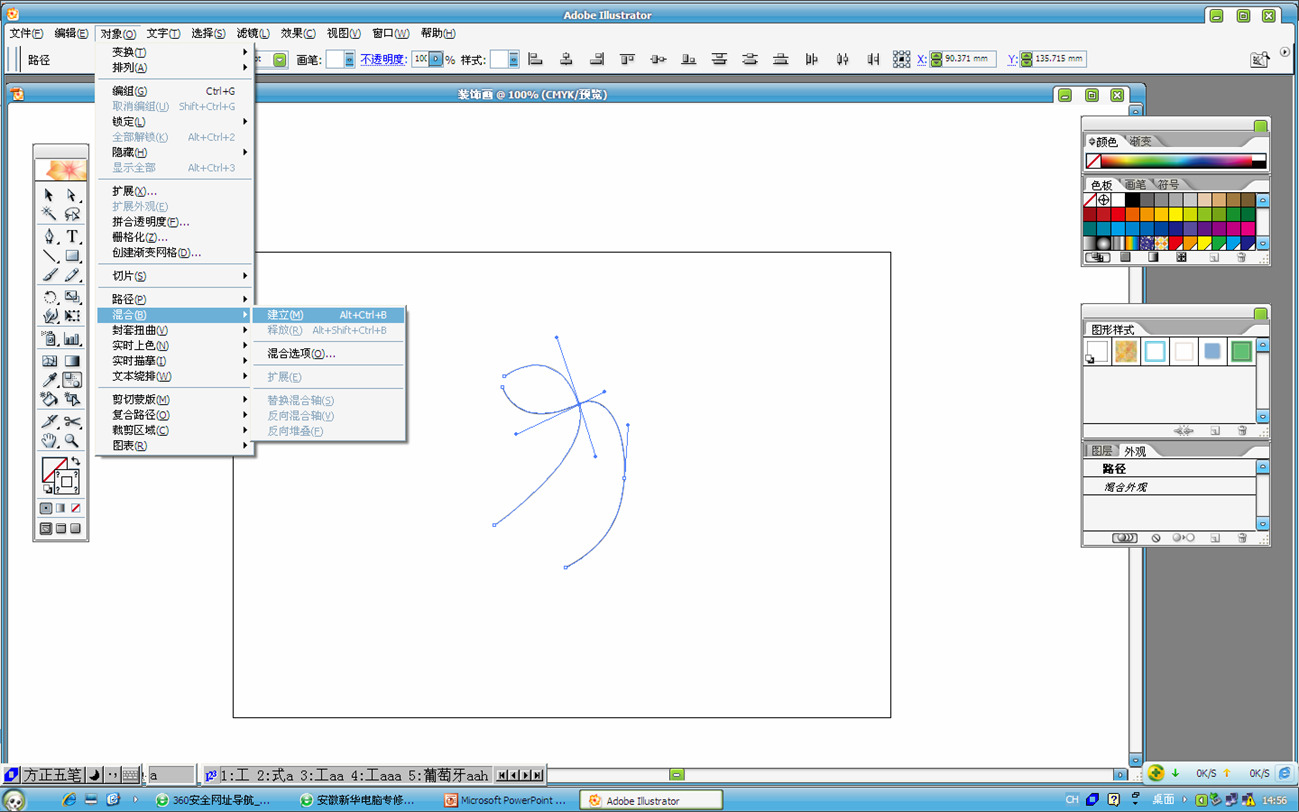The image size is (1299, 812).
Task: Click 建立(M) in the blend submenu
Action: point(285,315)
